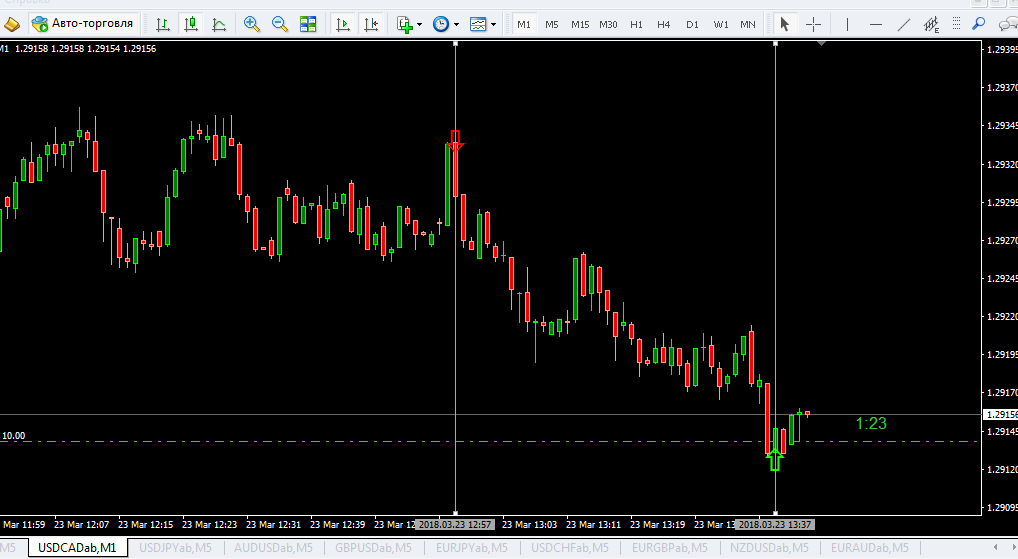The height and width of the screenshot is (559, 1018).
Task: Click the 2018.03.23 12:57 time label
Action: point(455,524)
